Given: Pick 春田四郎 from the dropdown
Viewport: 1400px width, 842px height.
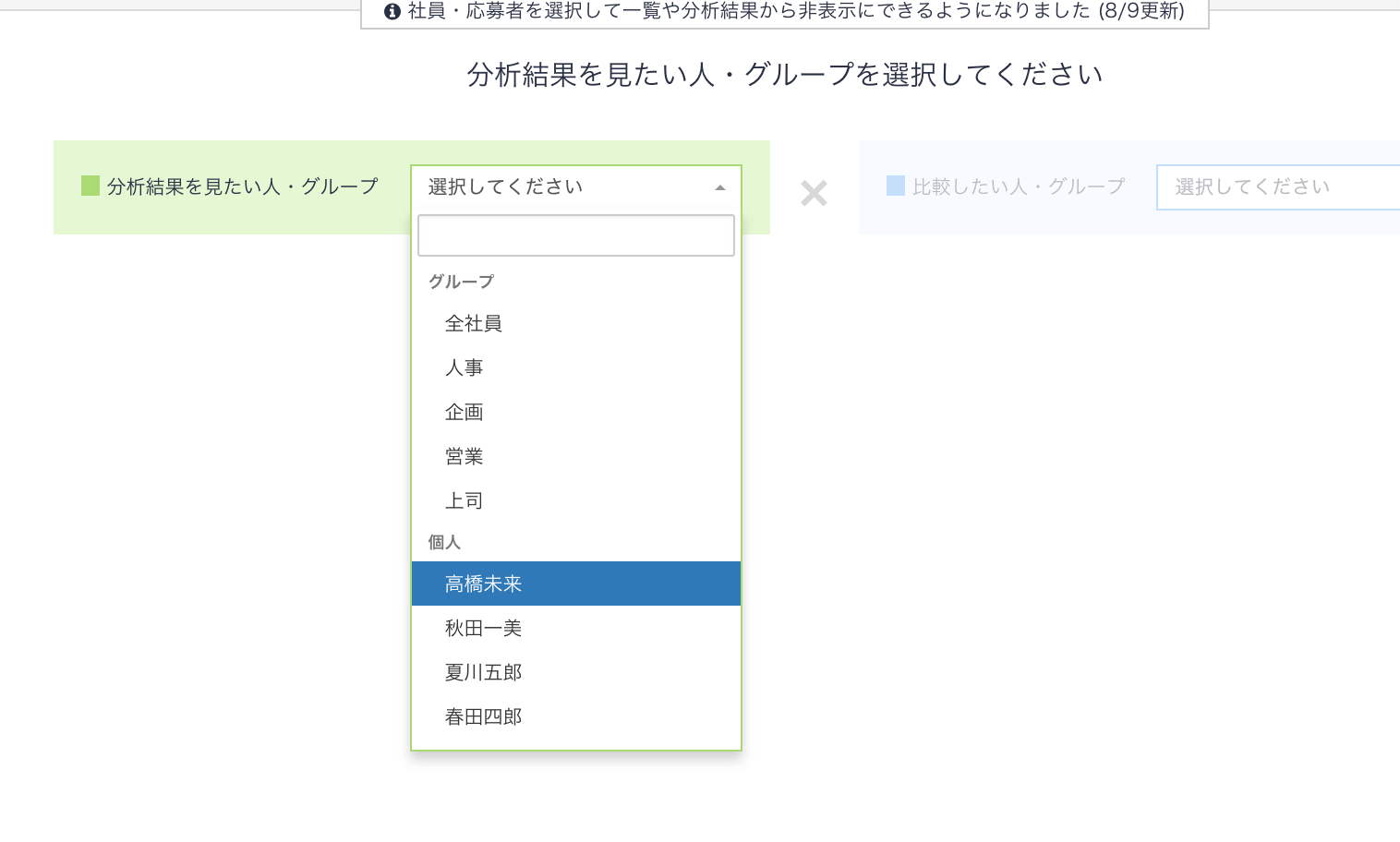Looking at the screenshot, I should (x=484, y=717).
